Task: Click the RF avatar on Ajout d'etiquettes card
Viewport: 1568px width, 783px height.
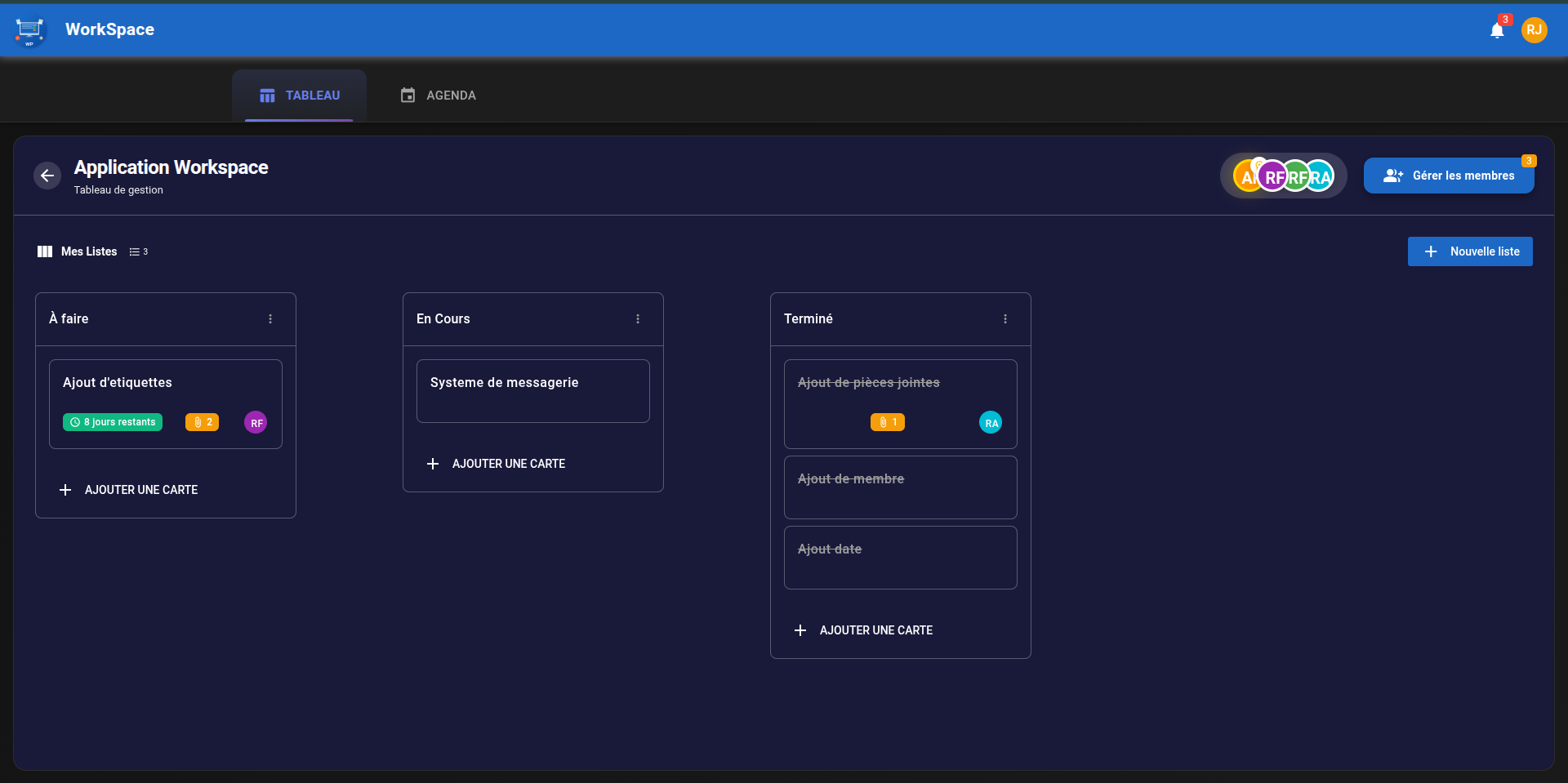Action: pyautogui.click(x=256, y=422)
